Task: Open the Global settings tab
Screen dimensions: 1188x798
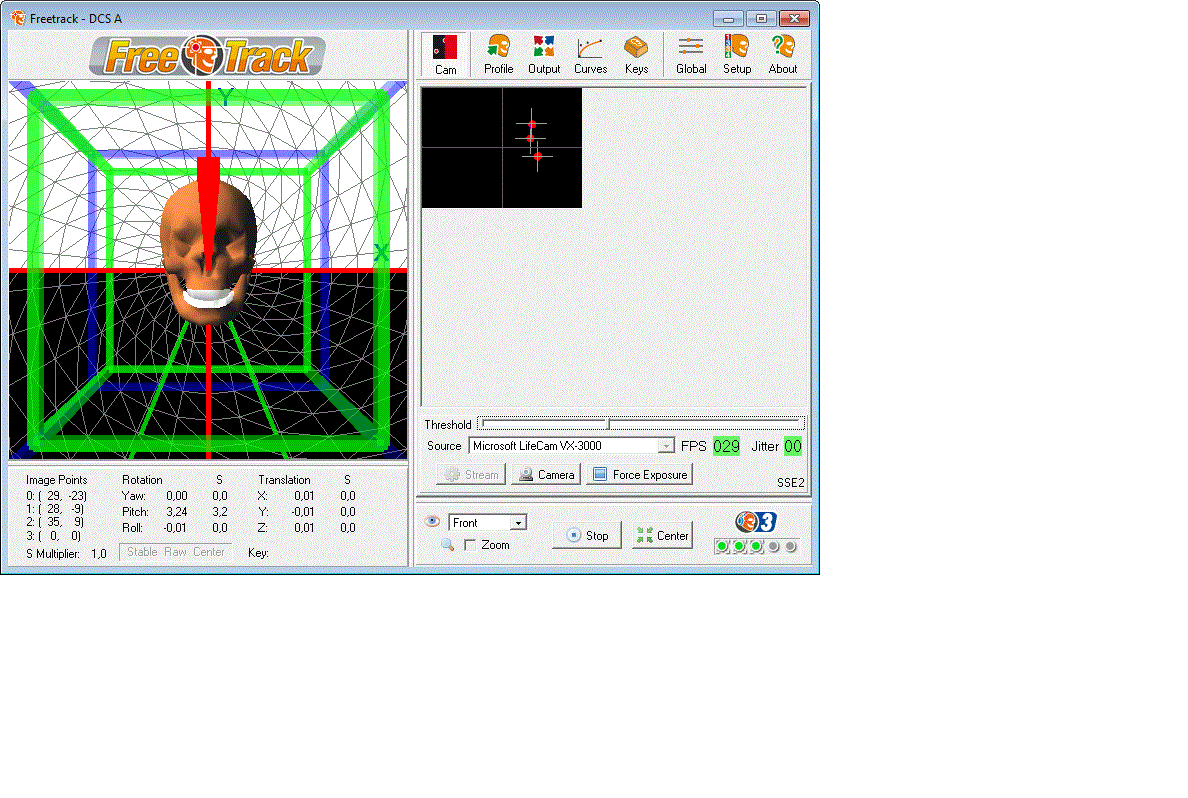Action: 691,55
